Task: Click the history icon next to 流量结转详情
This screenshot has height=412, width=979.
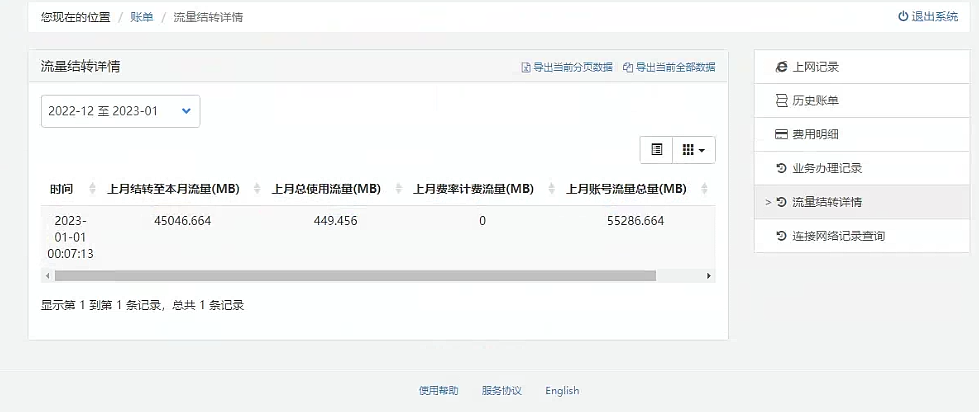Action: tap(781, 202)
